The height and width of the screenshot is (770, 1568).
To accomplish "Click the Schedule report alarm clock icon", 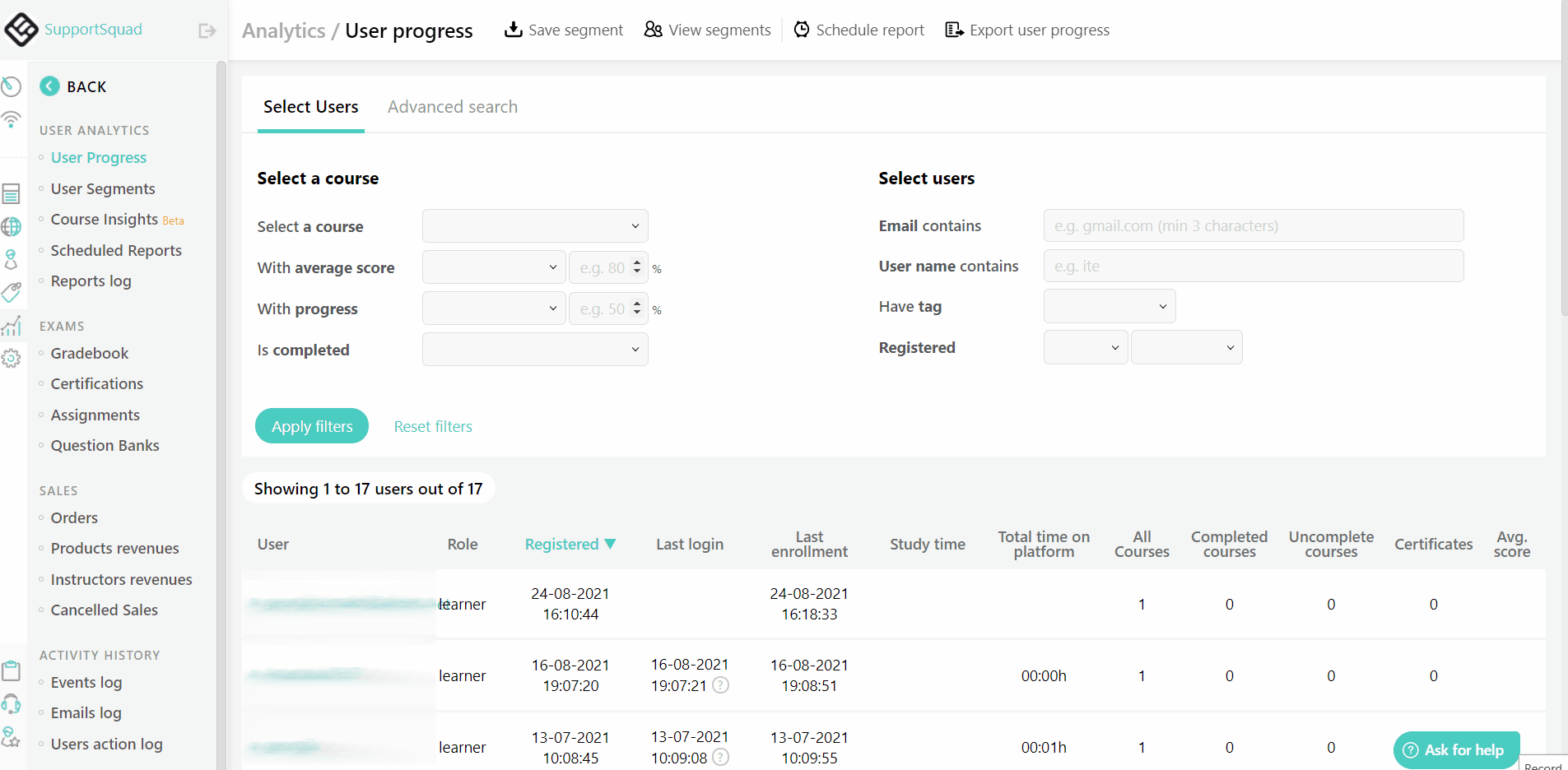I will click(x=800, y=29).
